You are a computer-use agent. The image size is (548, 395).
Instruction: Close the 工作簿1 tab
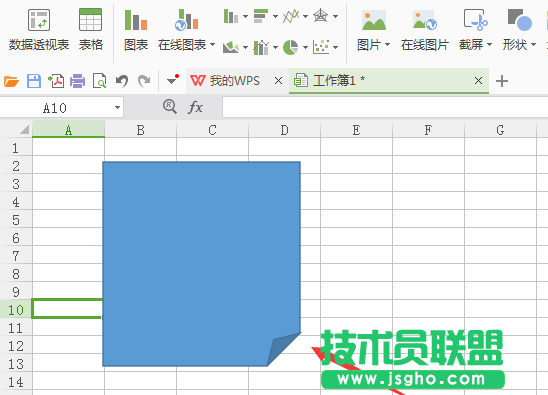tap(478, 81)
